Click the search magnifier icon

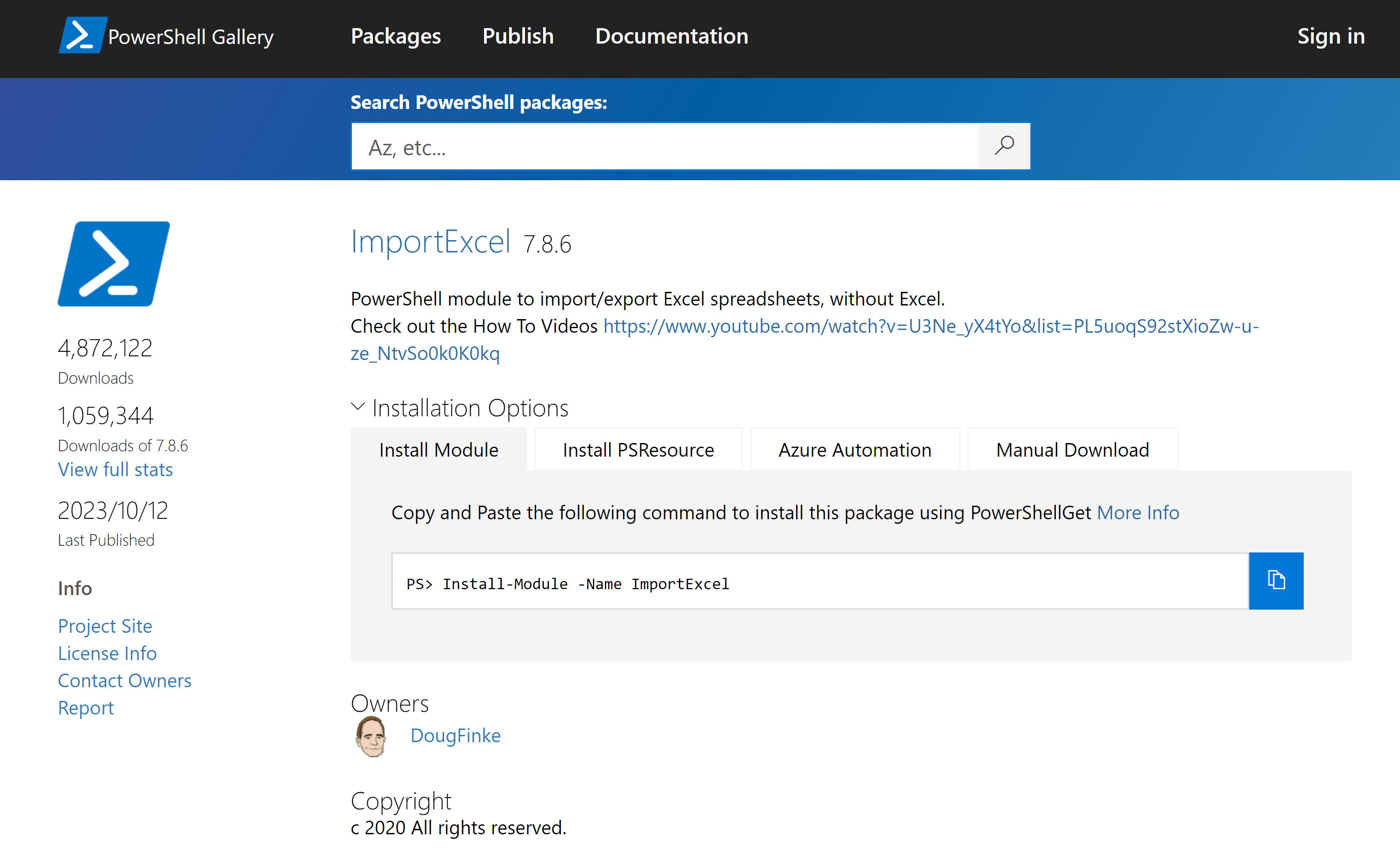(x=1004, y=146)
